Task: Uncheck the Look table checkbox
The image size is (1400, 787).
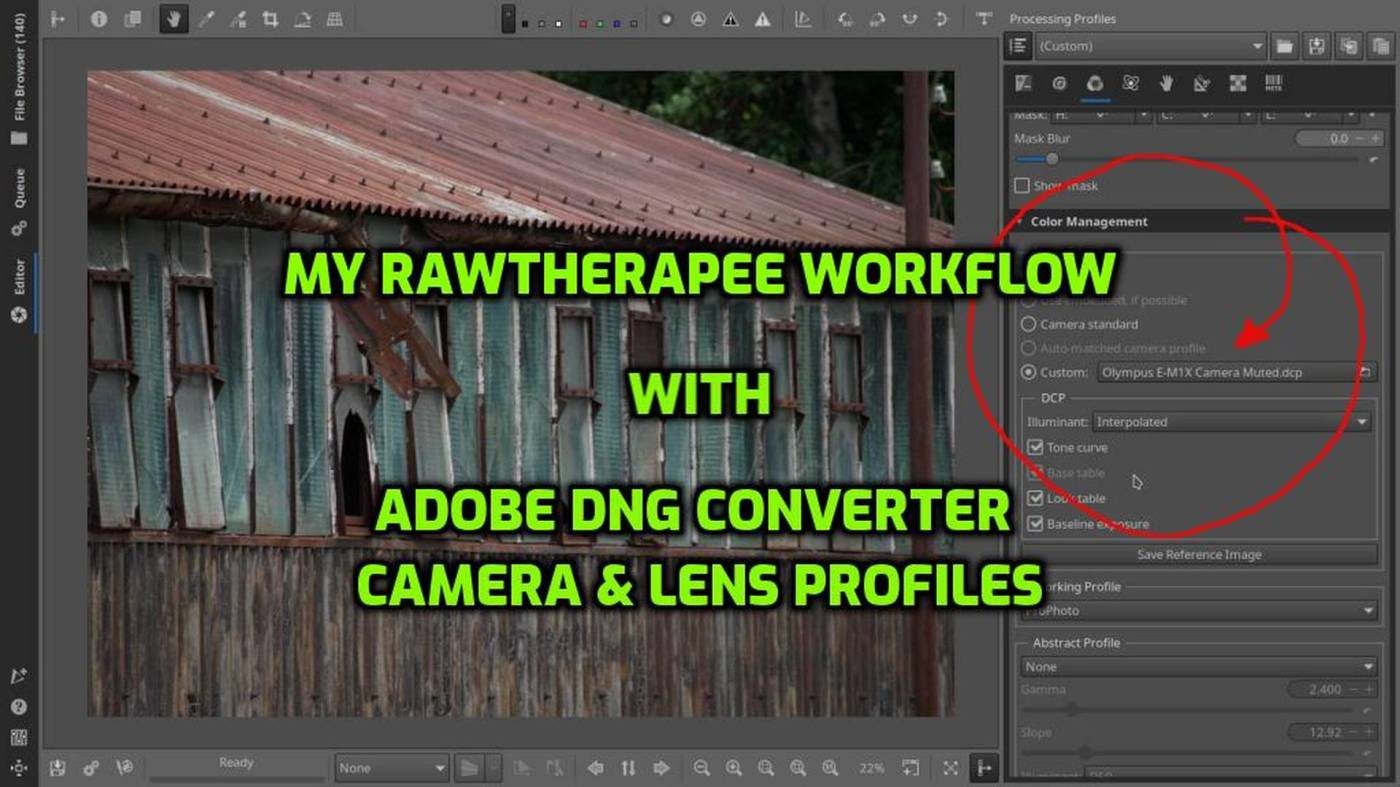Action: pyautogui.click(x=1036, y=498)
